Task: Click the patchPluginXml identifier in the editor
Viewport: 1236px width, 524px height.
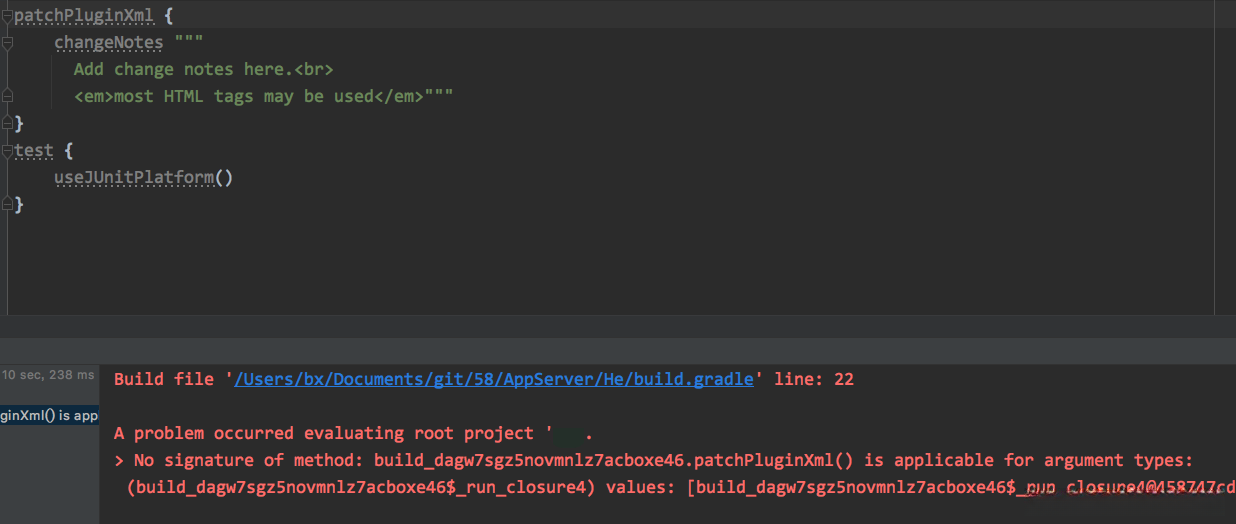Action: point(83,16)
